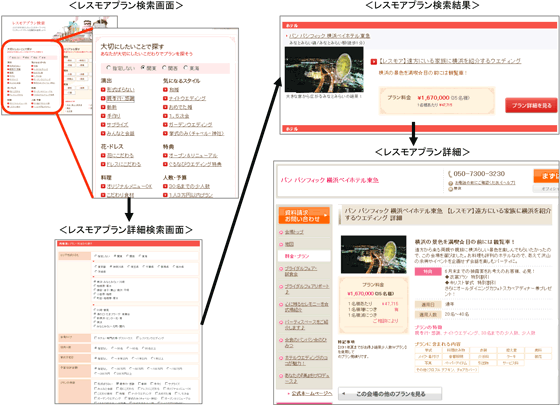Click the red arrow icon beside みんなと会話
This screenshot has width=560, height=405.
click(x=103, y=133)
